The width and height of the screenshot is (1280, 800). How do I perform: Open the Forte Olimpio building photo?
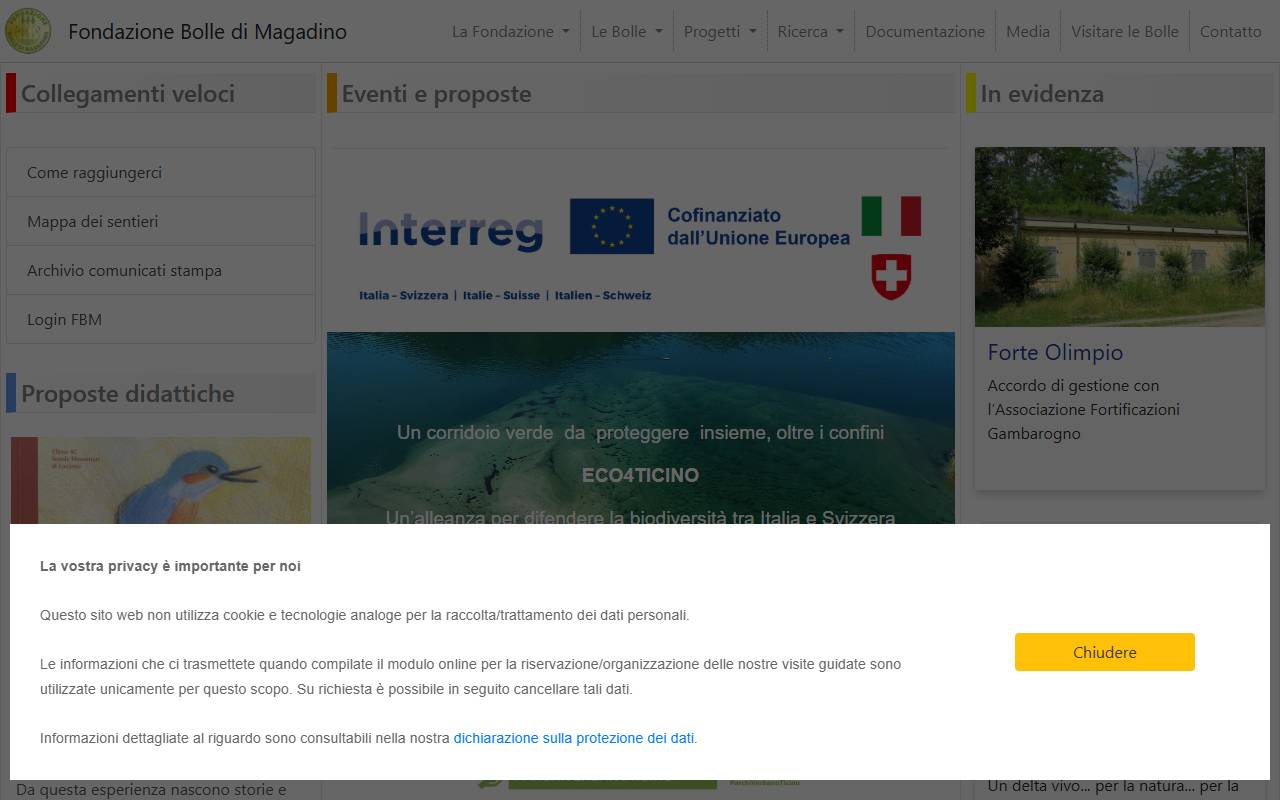tap(1119, 237)
